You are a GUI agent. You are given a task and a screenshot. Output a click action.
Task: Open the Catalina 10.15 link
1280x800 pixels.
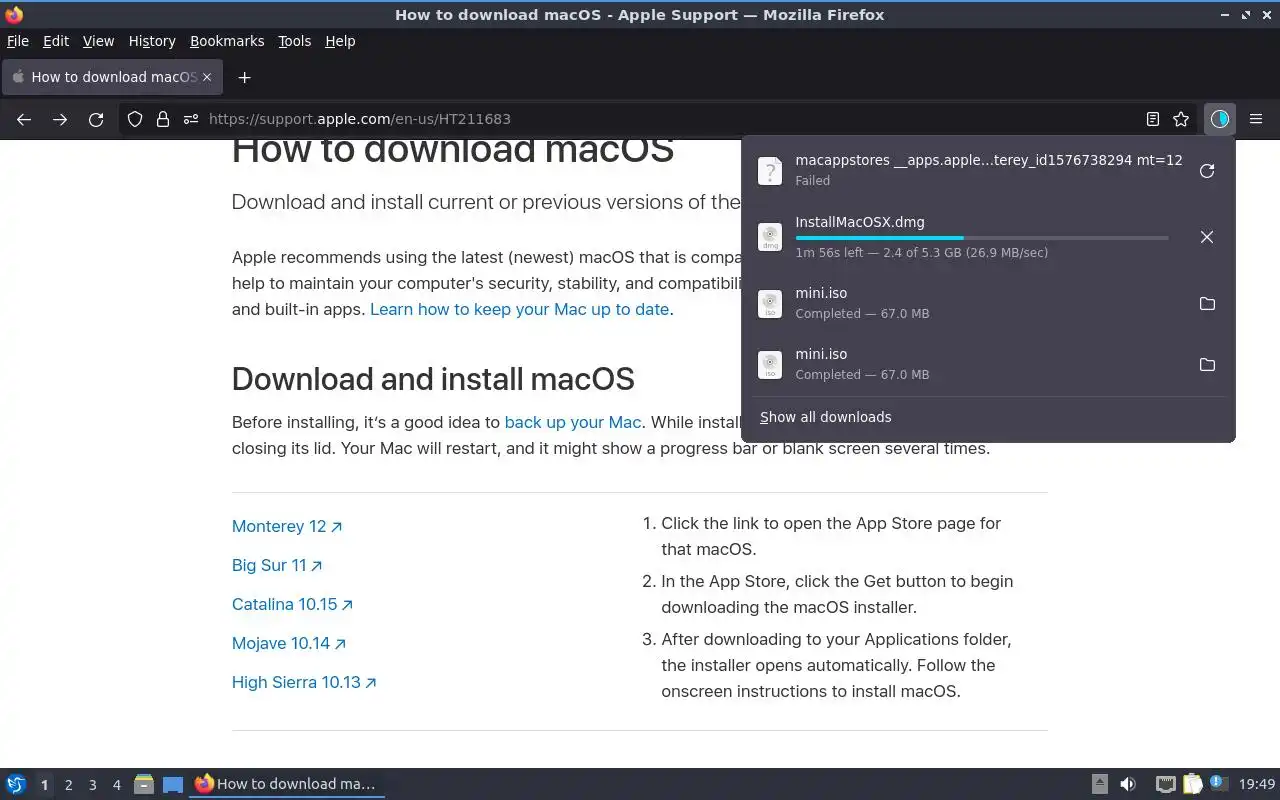pos(292,604)
